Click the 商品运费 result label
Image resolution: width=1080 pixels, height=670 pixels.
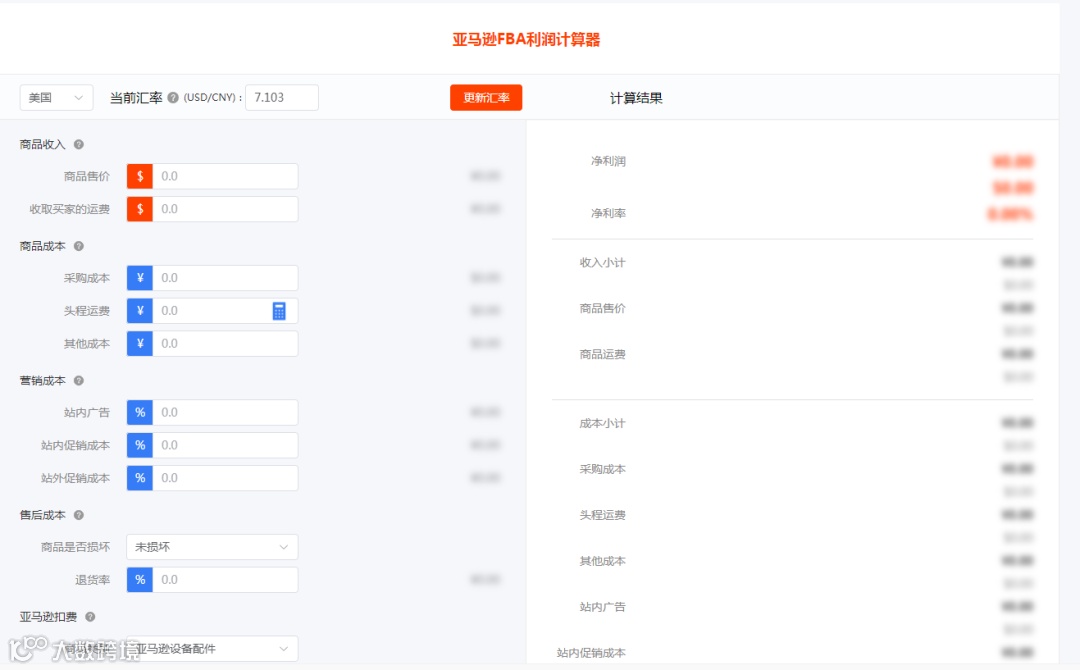(603, 355)
